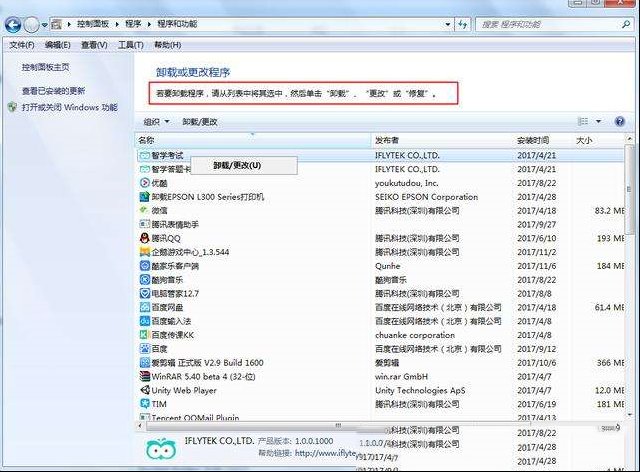Sort list by 发布者 column header
The width and height of the screenshot is (640, 472).
[x=442, y=140]
